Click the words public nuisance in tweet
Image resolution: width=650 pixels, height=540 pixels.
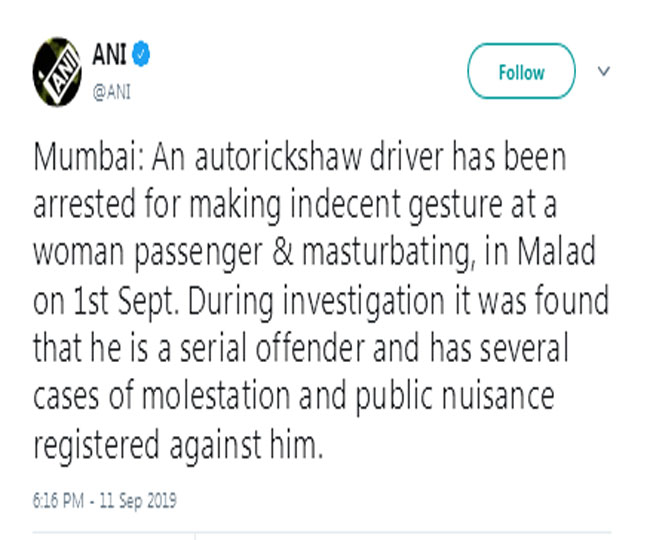[x=455, y=395]
